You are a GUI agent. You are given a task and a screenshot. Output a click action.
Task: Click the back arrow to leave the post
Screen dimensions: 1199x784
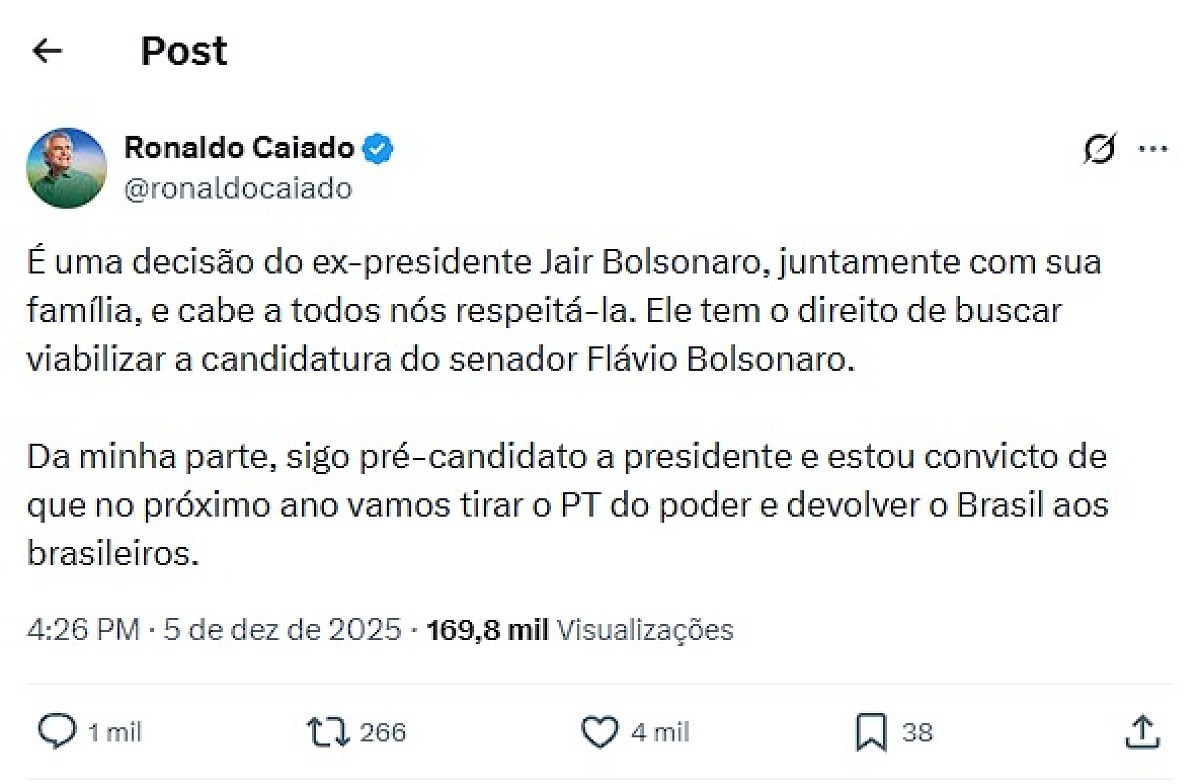tap(47, 50)
